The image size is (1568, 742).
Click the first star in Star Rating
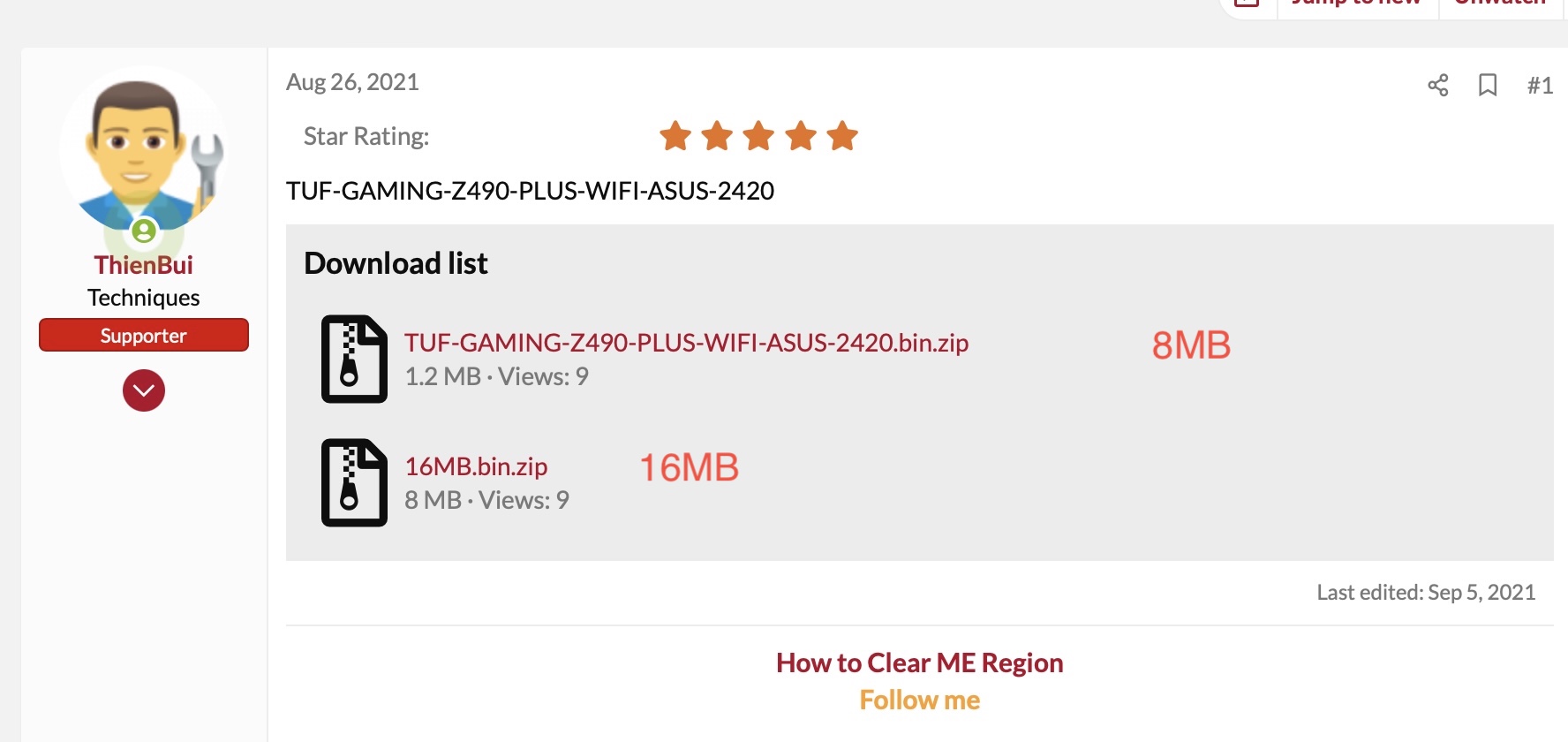[x=675, y=136]
